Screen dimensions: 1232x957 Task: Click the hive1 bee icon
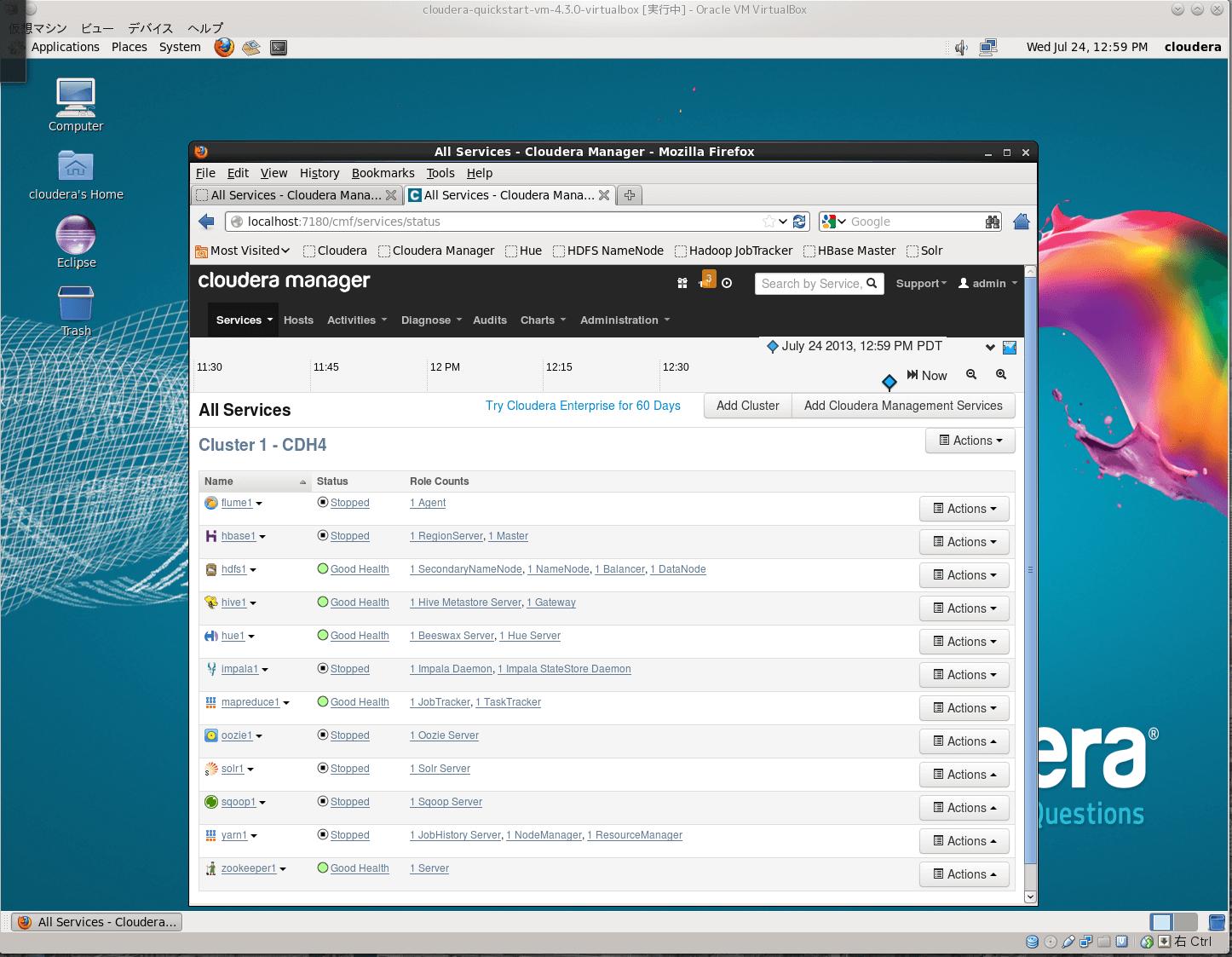click(211, 602)
